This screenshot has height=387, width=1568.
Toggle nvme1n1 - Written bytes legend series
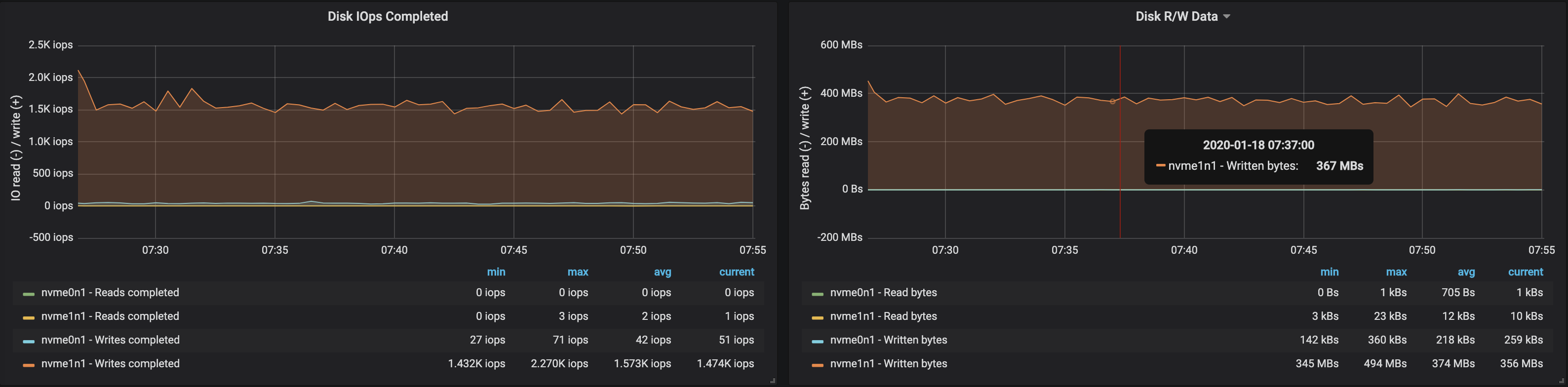pyautogui.click(x=888, y=364)
